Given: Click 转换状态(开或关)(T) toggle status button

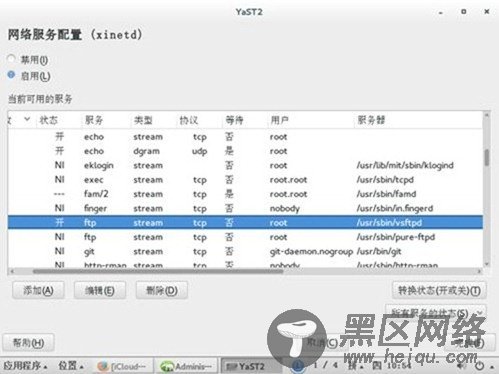Looking at the screenshot, I should tap(439, 290).
